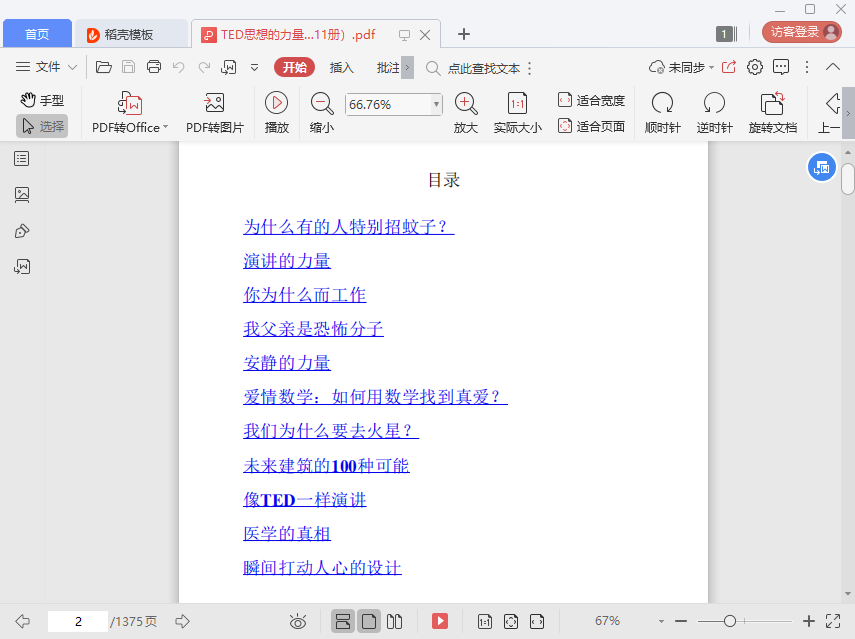
Task: Switch to the 稻壳模板 tab
Action: pos(131,34)
